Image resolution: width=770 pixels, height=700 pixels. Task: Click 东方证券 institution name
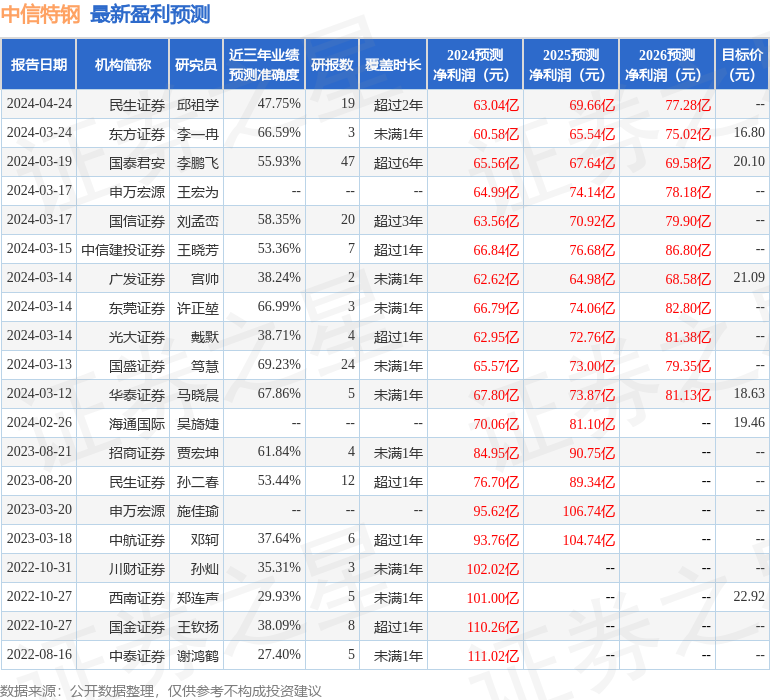coord(137,134)
